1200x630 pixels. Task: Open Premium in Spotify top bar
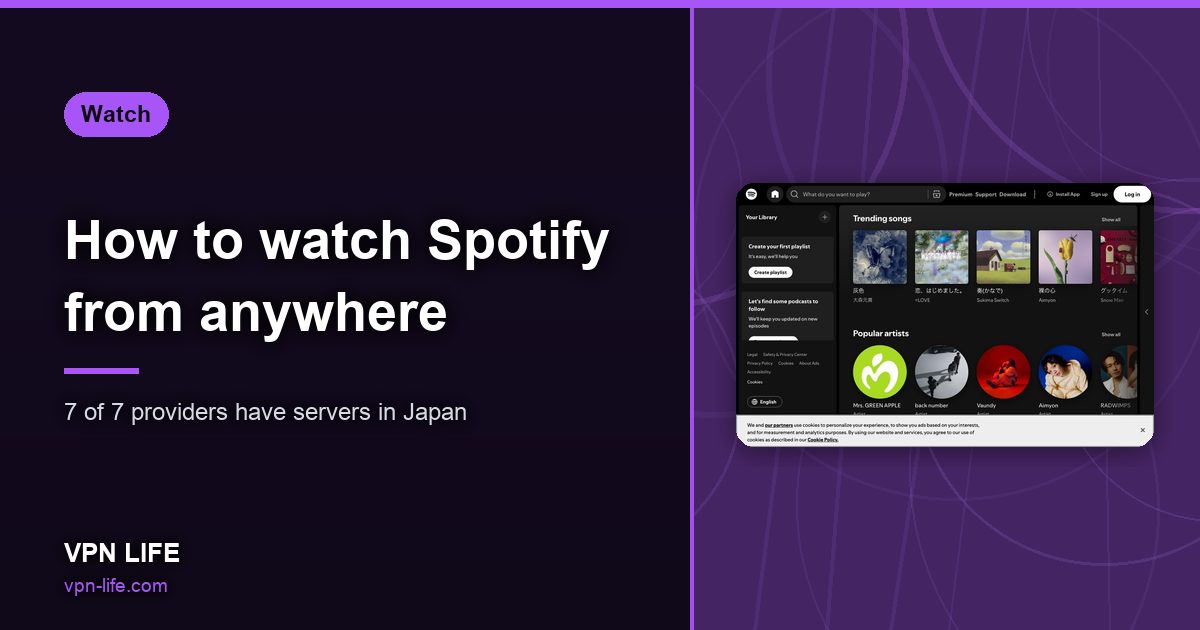[961, 194]
